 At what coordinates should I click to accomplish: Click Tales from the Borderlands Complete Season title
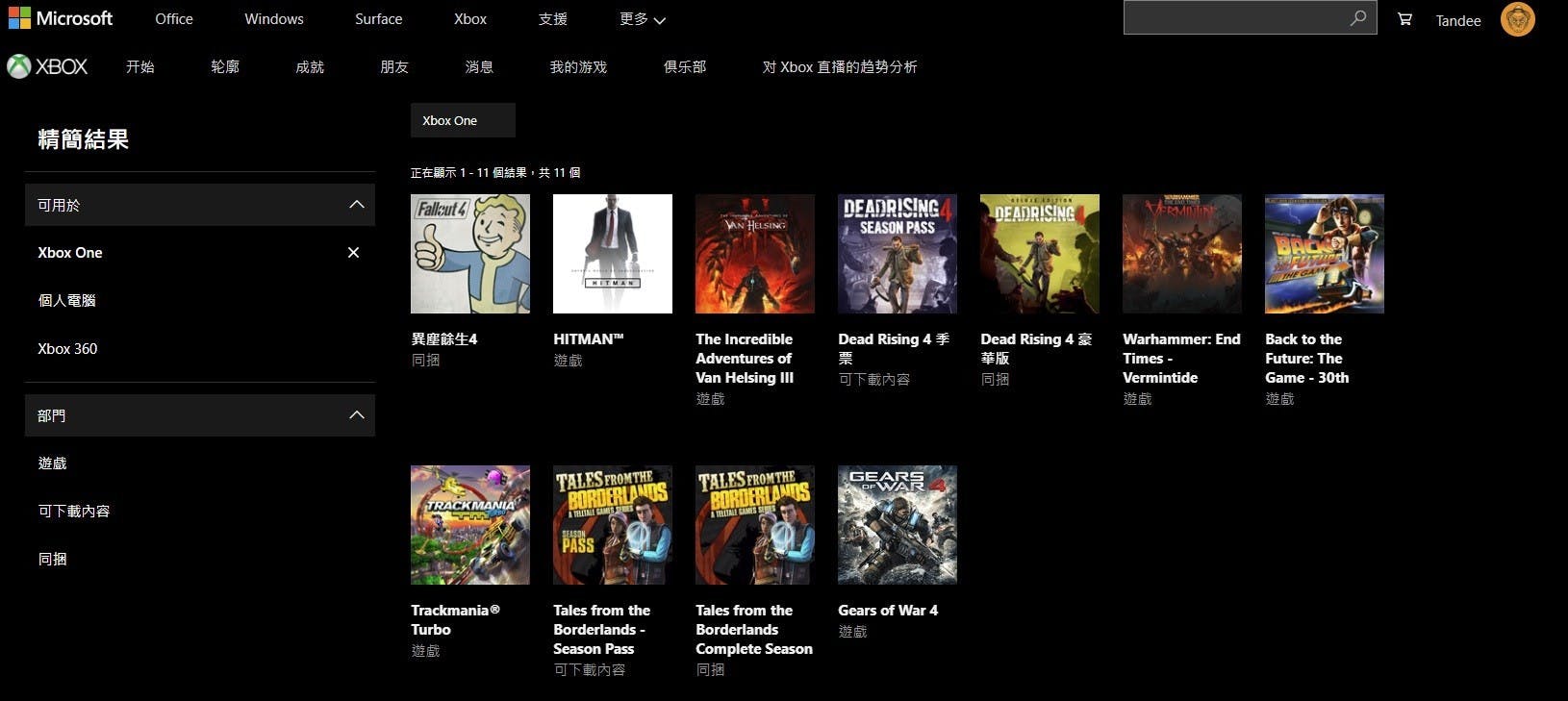[x=754, y=629]
